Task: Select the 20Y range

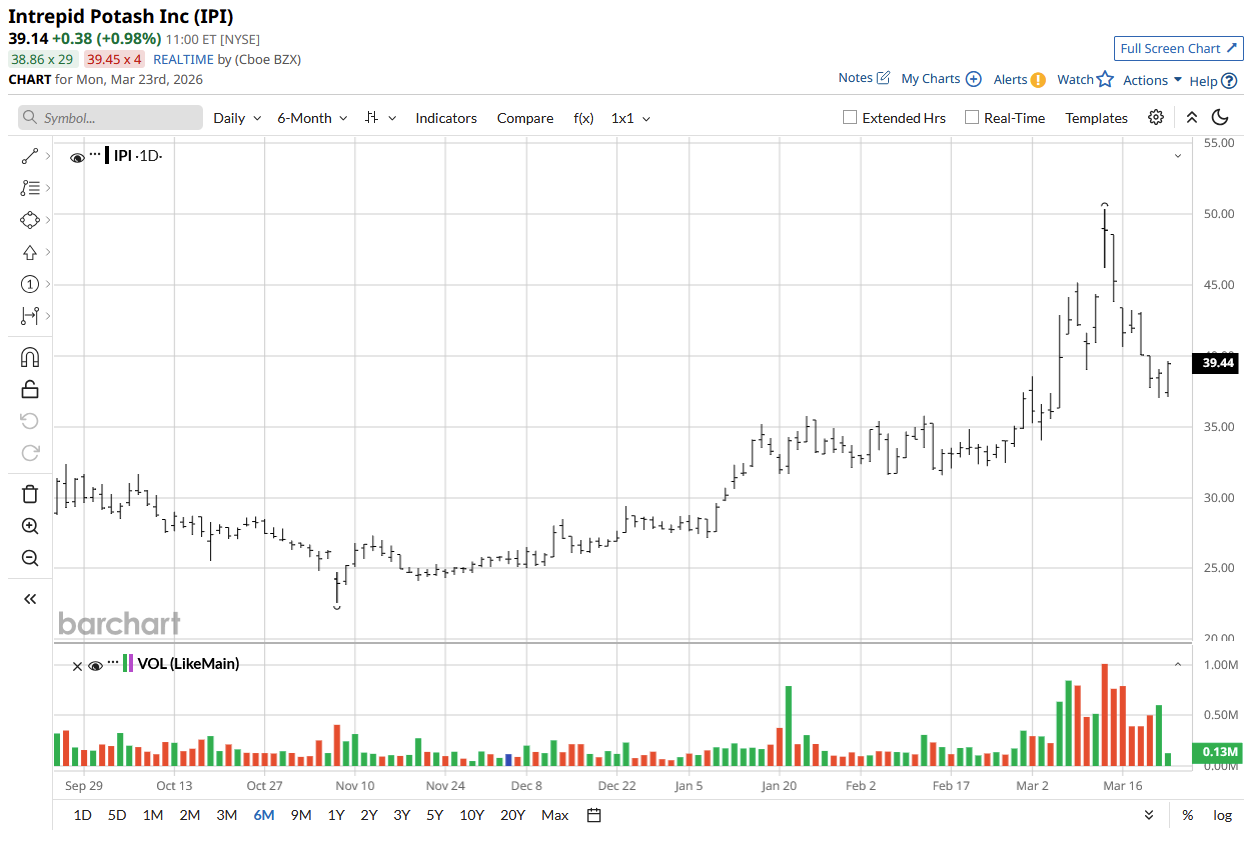Action: (512, 815)
